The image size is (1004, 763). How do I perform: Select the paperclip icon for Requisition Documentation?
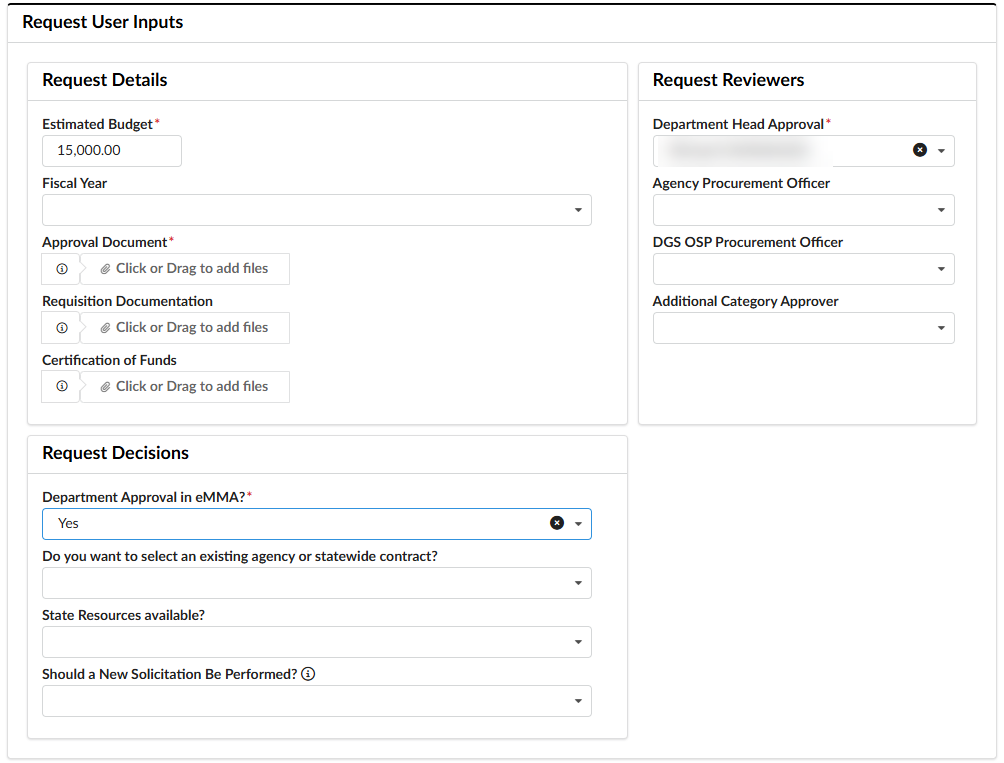106,327
